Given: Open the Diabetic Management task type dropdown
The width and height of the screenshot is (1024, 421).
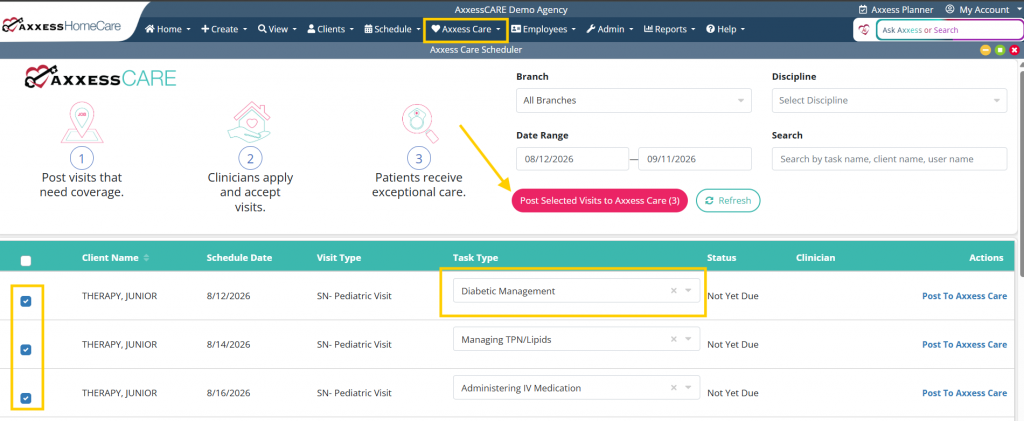Looking at the screenshot, I should coord(576,291).
